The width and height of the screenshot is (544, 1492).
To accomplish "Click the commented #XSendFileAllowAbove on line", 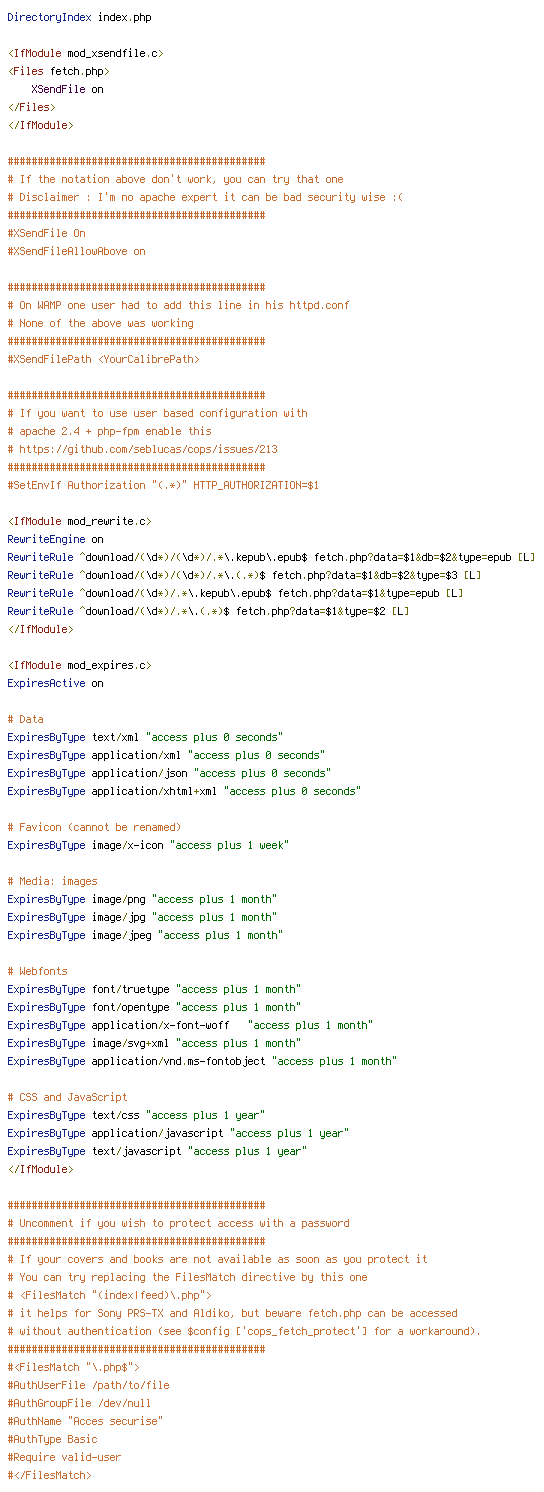I will (76, 251).
